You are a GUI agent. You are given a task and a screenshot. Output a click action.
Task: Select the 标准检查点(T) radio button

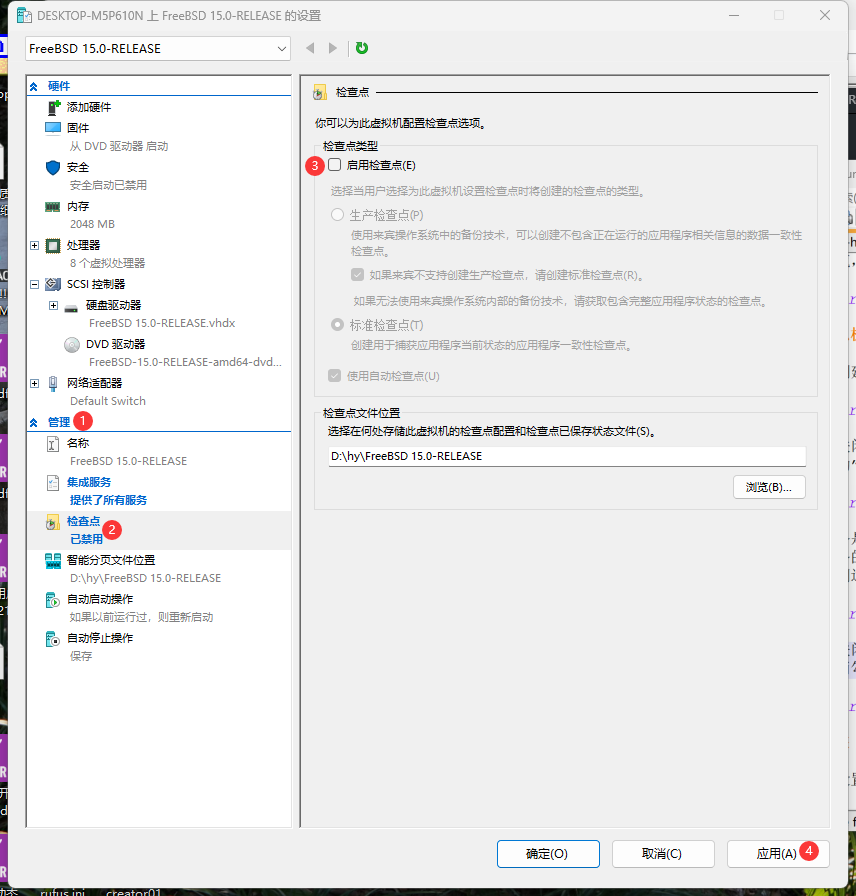337,325
